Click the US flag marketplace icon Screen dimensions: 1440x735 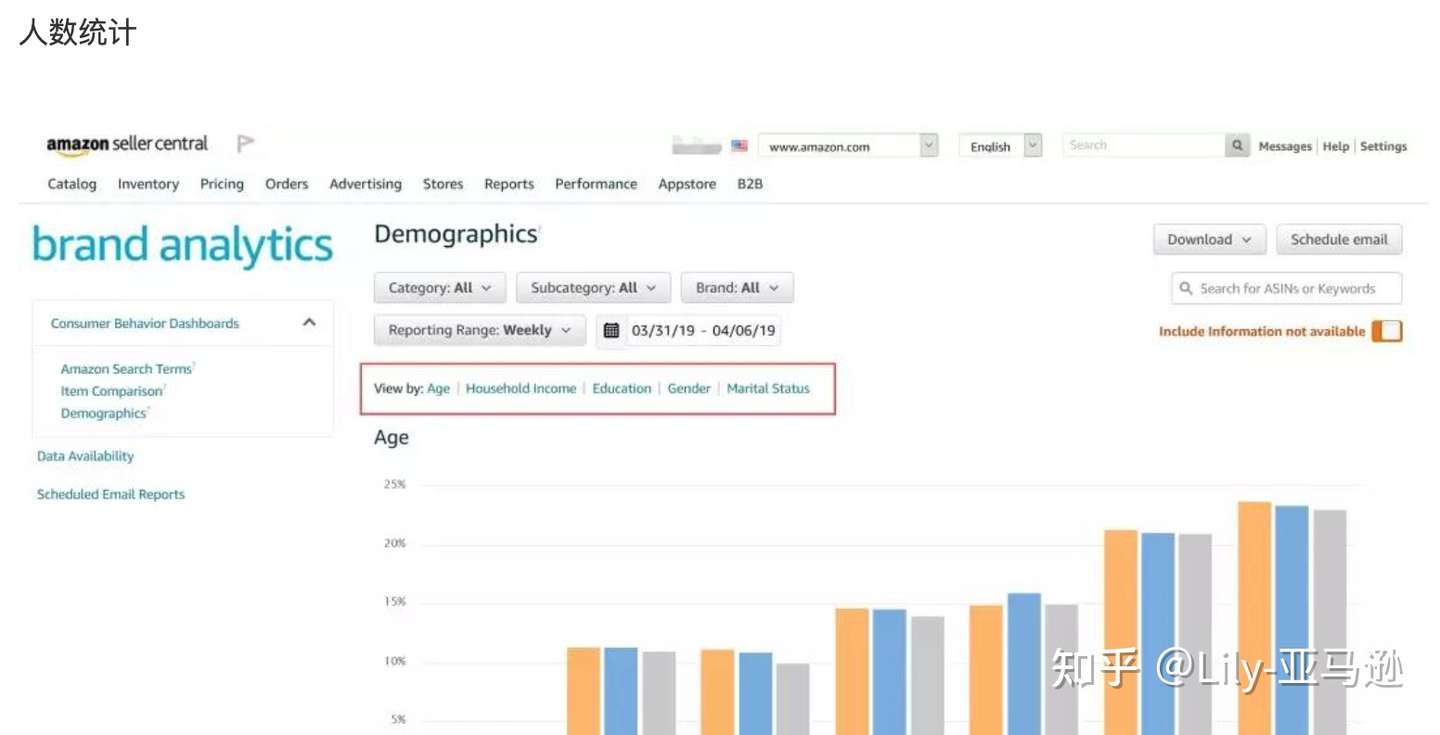click(x=739, y=146)
